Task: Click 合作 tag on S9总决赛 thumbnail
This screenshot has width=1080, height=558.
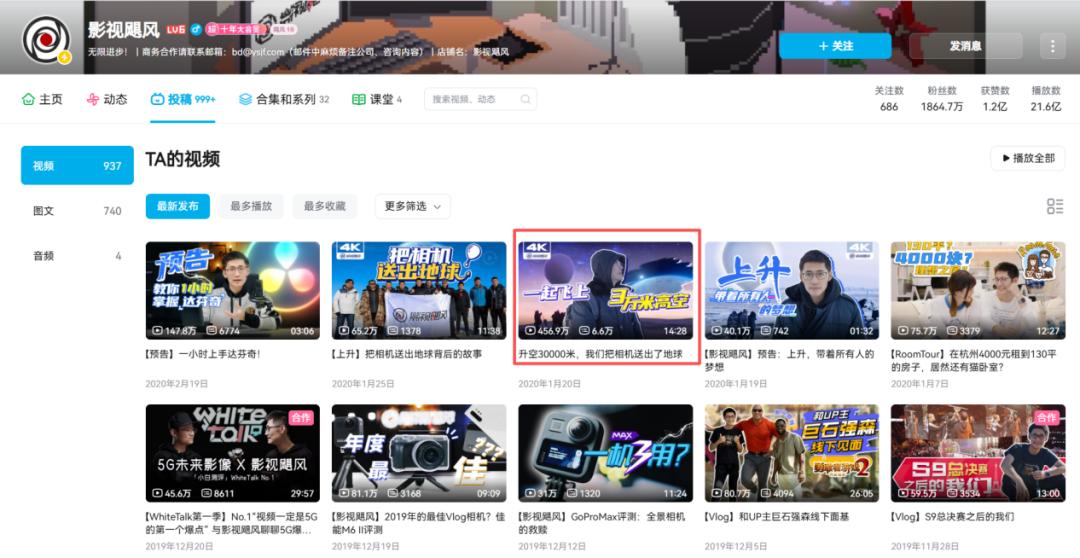Action: (x=1046, y=417)
